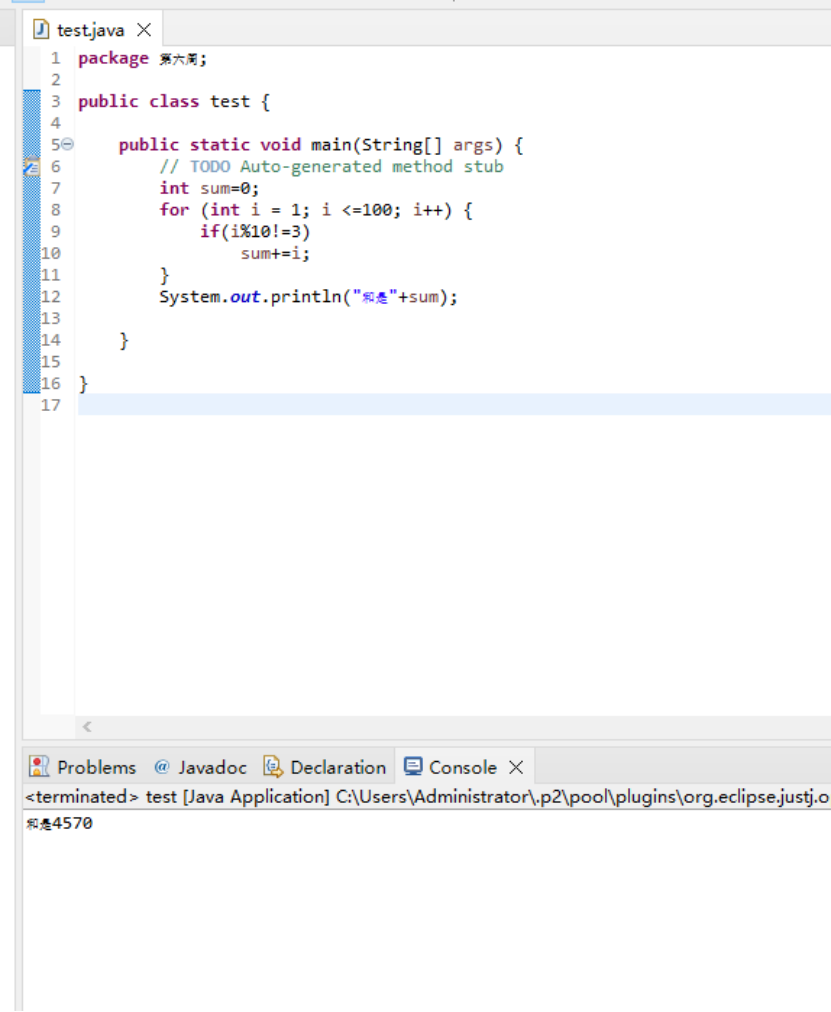This screenshot has width=831, height=1012.
Task: Click 'System.out.println' statement on line 12
Action: [x=308, y=297]
